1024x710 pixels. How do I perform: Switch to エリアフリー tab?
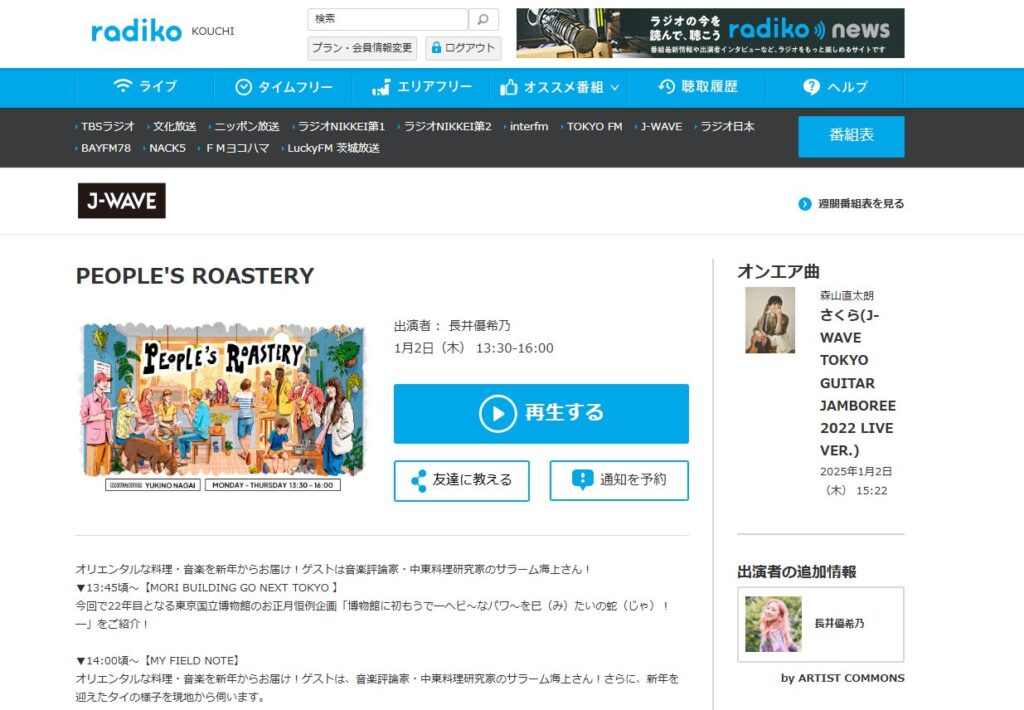point(421,87)
